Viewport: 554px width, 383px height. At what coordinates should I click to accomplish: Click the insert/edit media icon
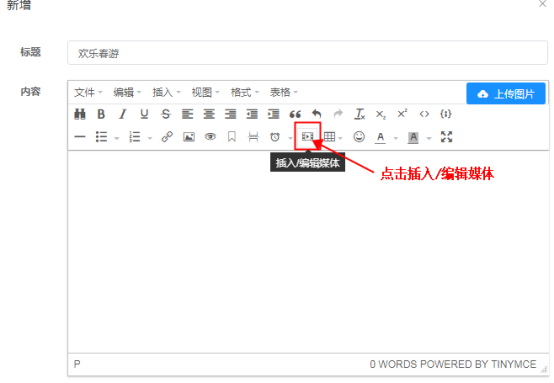(308, 136)
